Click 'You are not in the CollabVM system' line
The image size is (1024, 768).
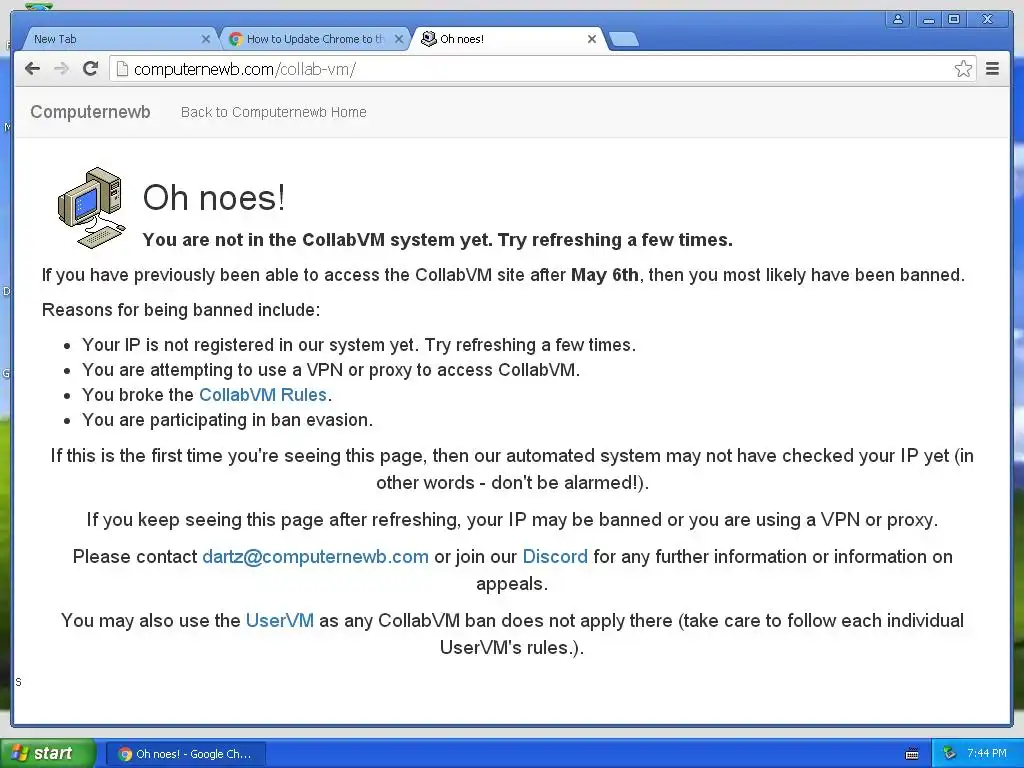[438, 240]
